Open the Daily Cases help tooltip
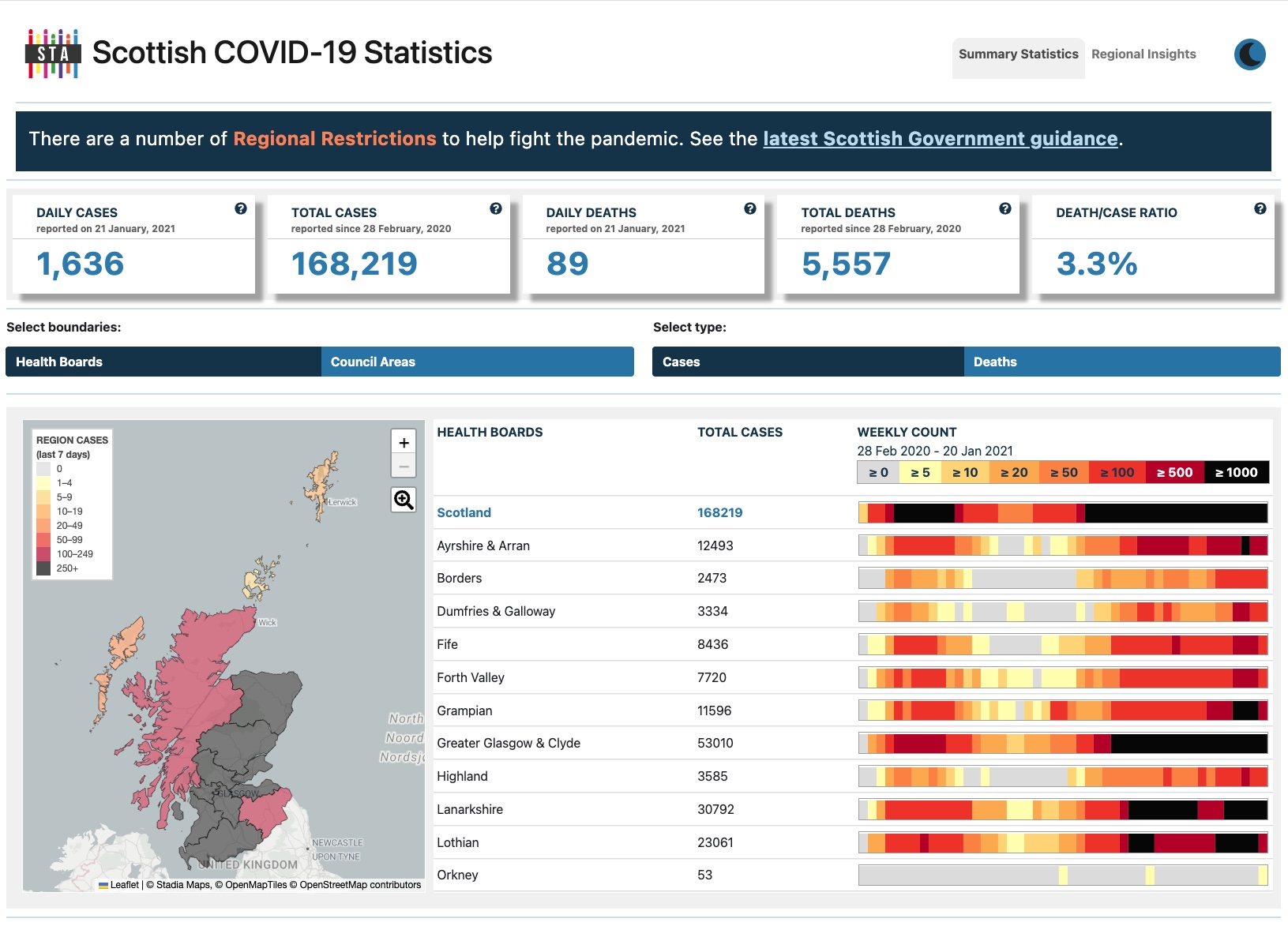The height and width of the screenshot is (926, 1288). pos(239,209)
